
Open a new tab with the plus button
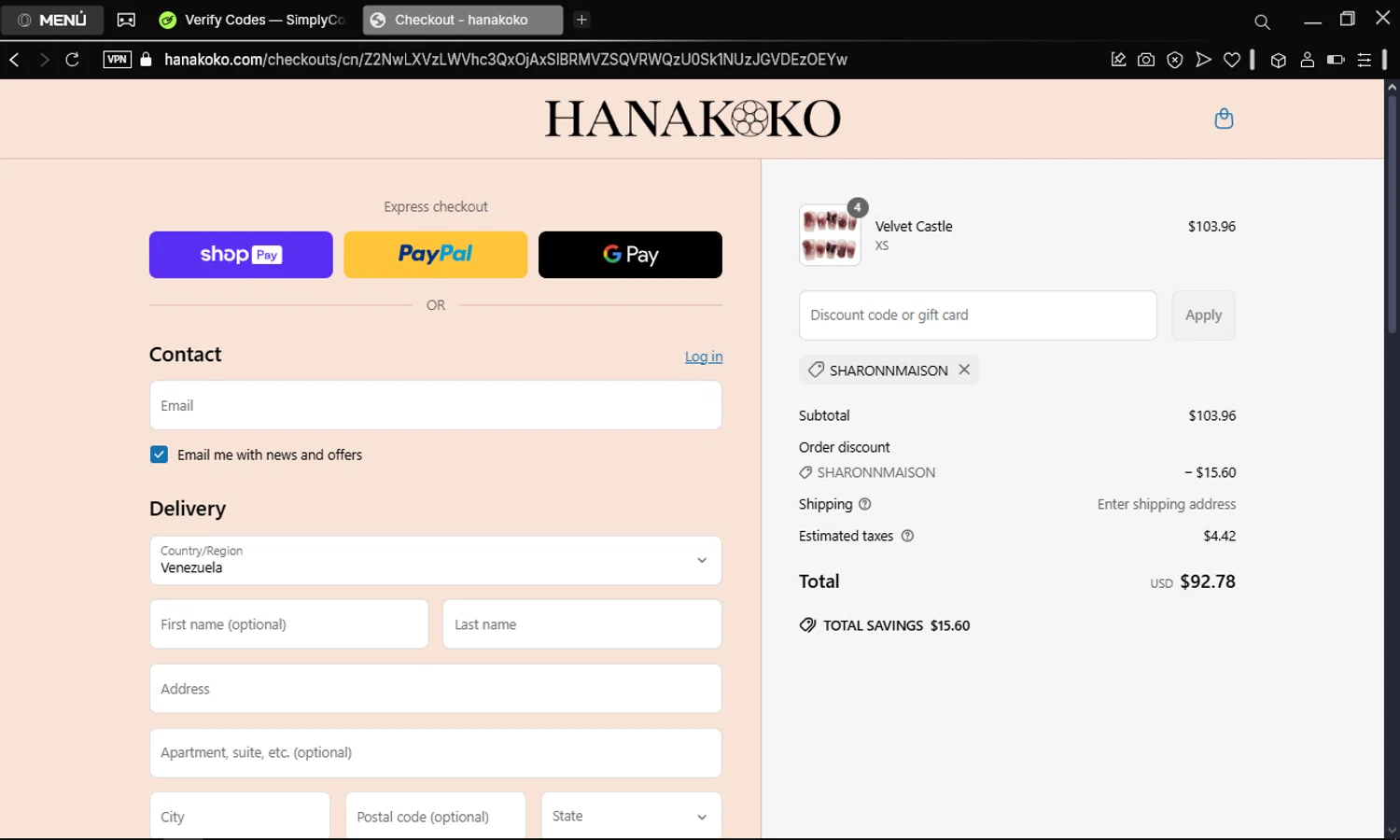[x=581, y=20]
